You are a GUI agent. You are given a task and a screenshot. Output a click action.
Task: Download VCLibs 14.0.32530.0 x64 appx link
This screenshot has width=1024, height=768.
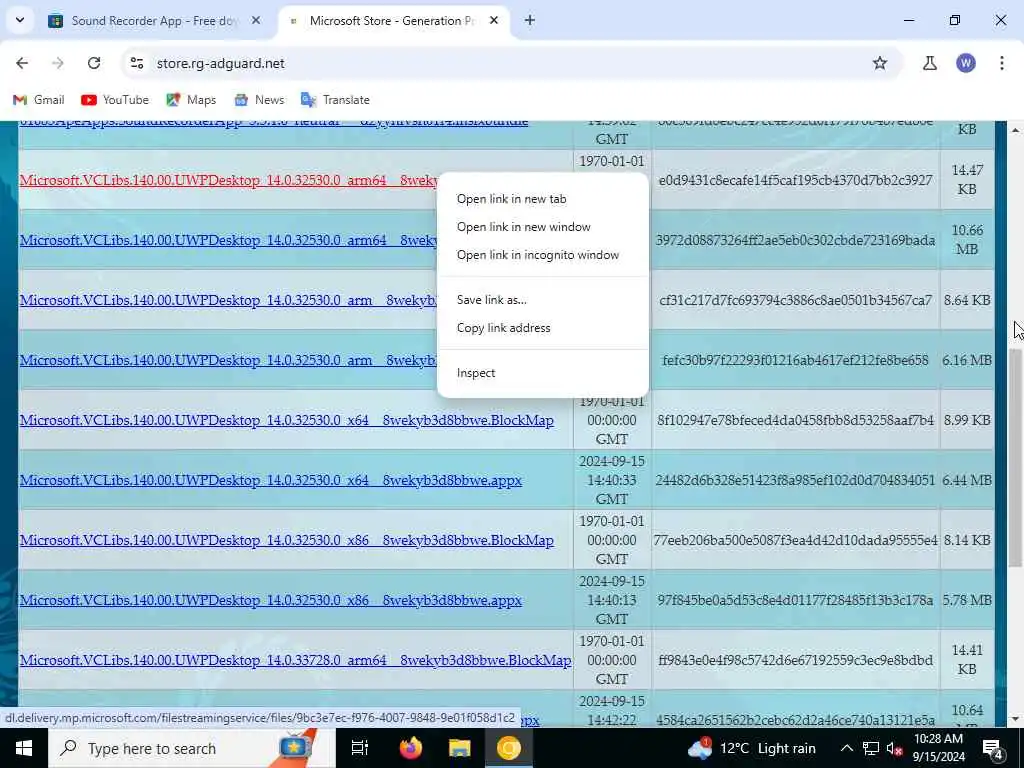[x=271, y=481]
